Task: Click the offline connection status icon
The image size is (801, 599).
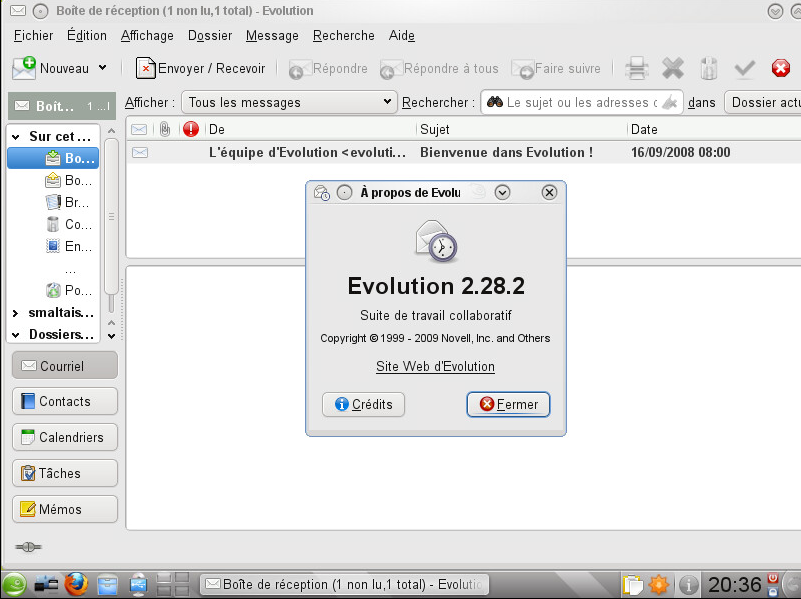Action: click(x=28, y=547)
